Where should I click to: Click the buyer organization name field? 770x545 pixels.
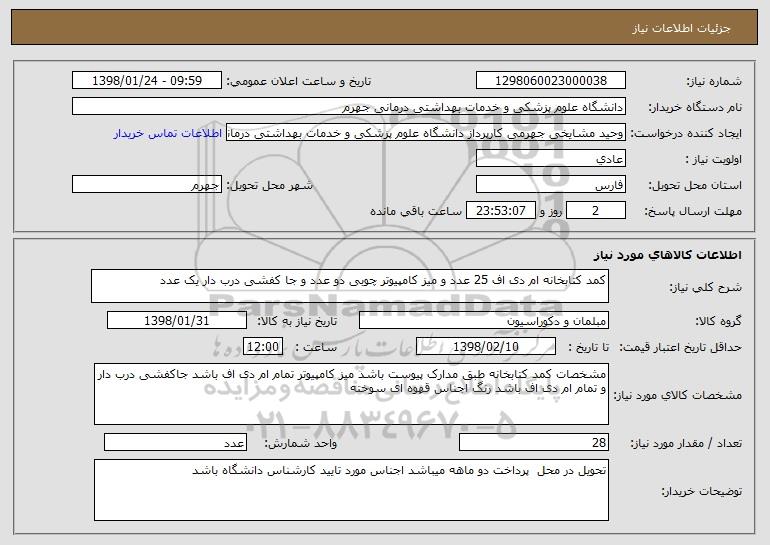point(349,107)
